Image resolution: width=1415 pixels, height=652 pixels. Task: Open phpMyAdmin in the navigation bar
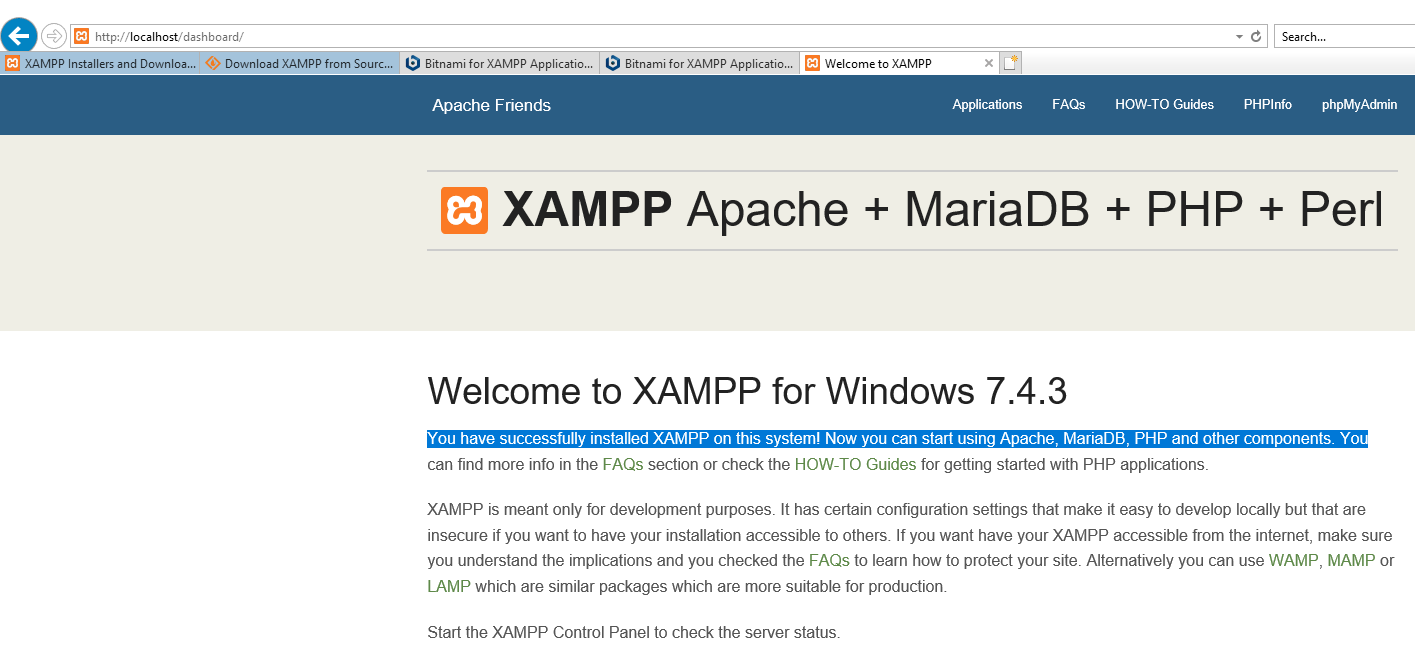point(1359,104)
